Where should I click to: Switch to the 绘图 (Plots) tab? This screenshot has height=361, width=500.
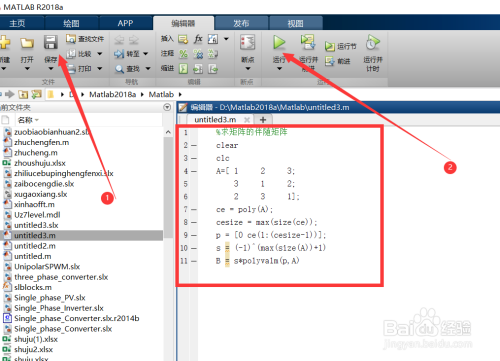click(71, 23)
